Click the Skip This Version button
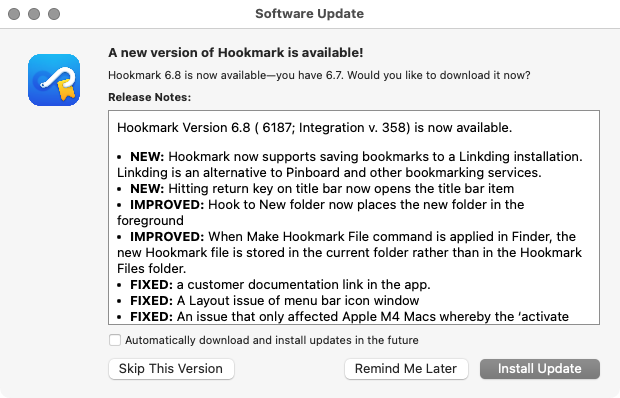 coord(171,369)
